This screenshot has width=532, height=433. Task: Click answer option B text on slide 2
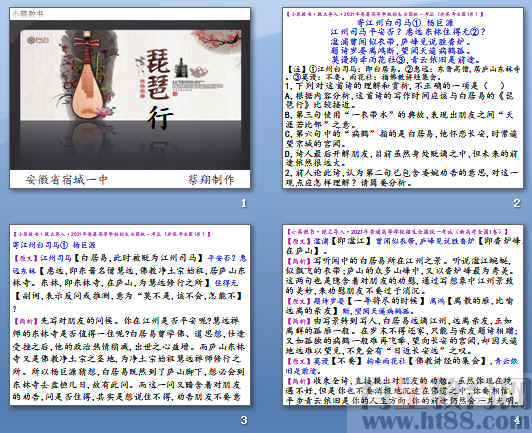pyautogui.click(x=400, y=119)
